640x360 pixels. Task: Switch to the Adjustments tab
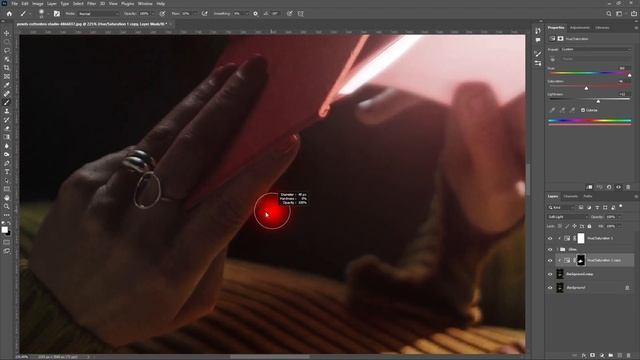[580, 28]
